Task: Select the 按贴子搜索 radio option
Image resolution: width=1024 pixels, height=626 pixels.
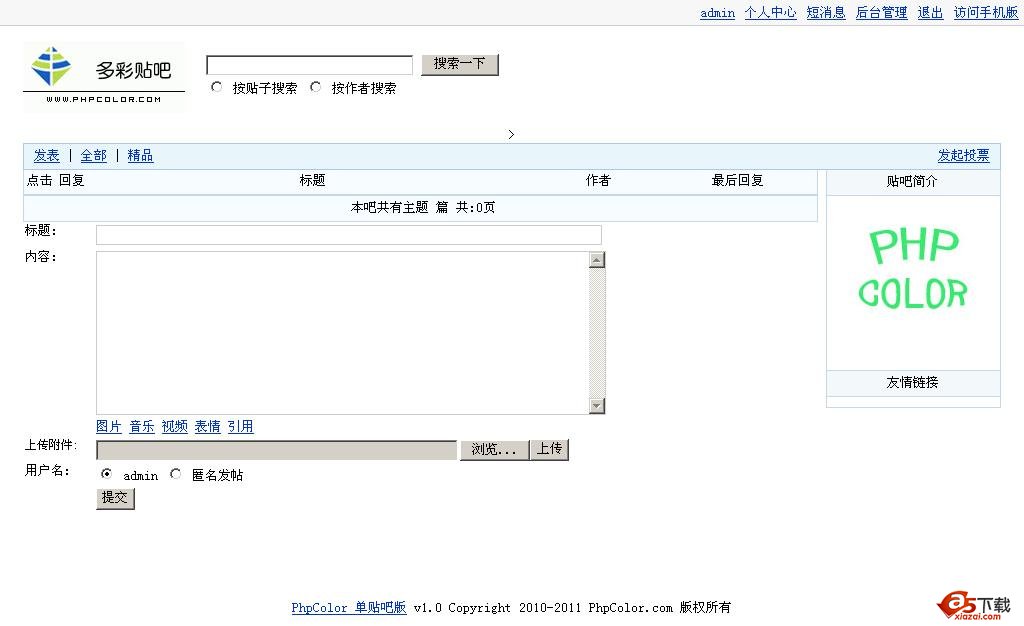Action: [216, 87]
